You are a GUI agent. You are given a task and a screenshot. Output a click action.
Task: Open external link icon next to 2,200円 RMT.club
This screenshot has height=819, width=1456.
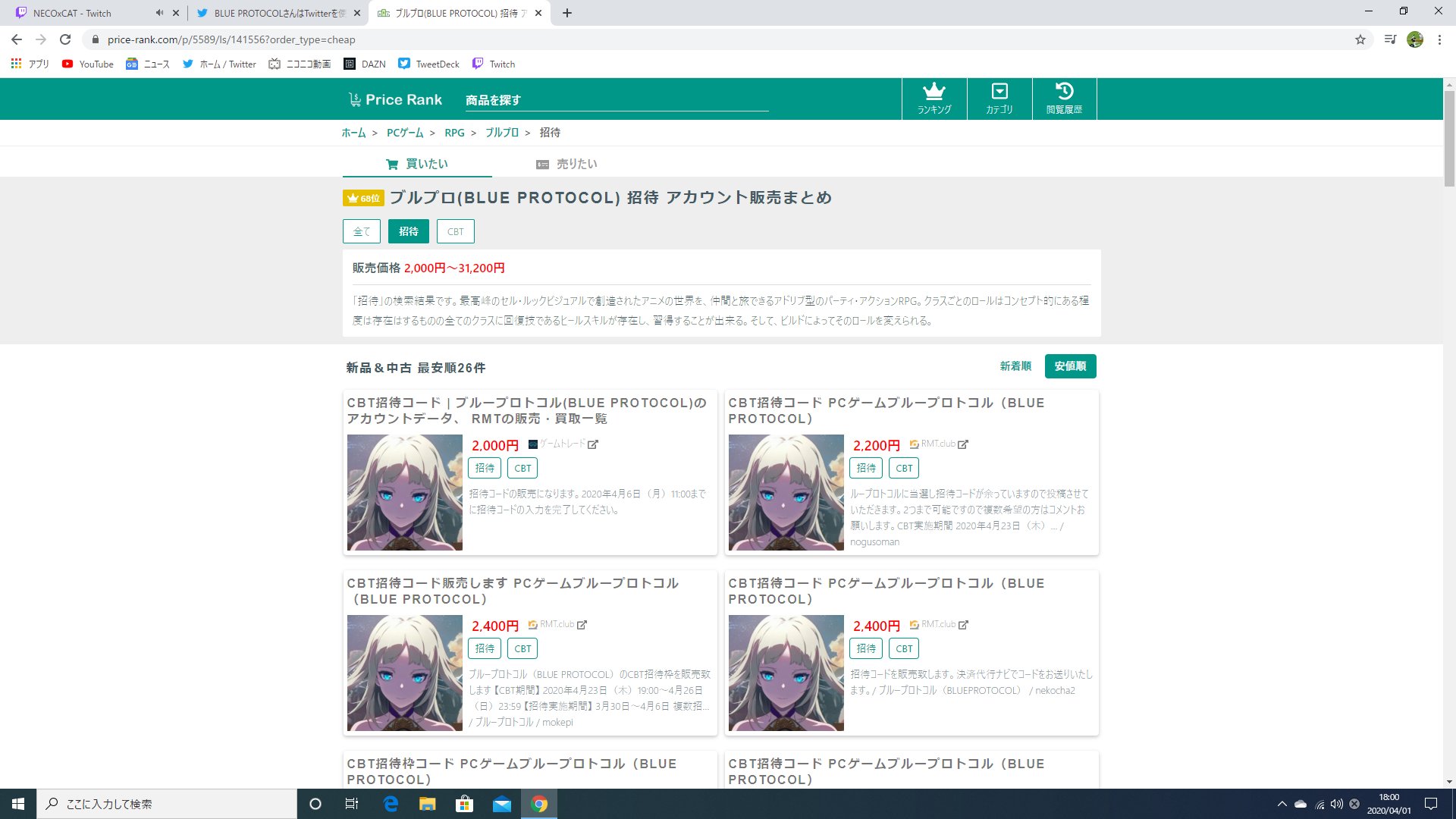963,444
